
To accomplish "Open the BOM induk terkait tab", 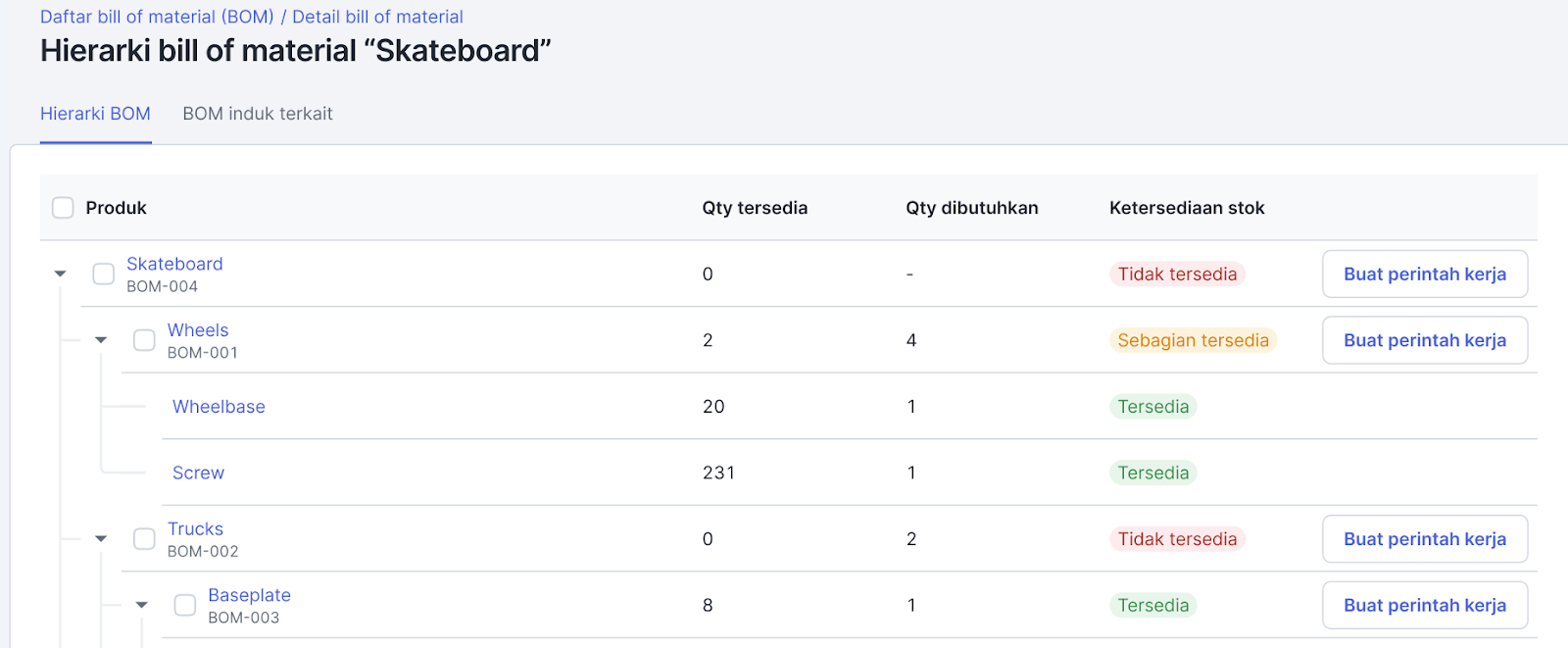I will click(258, 114).
